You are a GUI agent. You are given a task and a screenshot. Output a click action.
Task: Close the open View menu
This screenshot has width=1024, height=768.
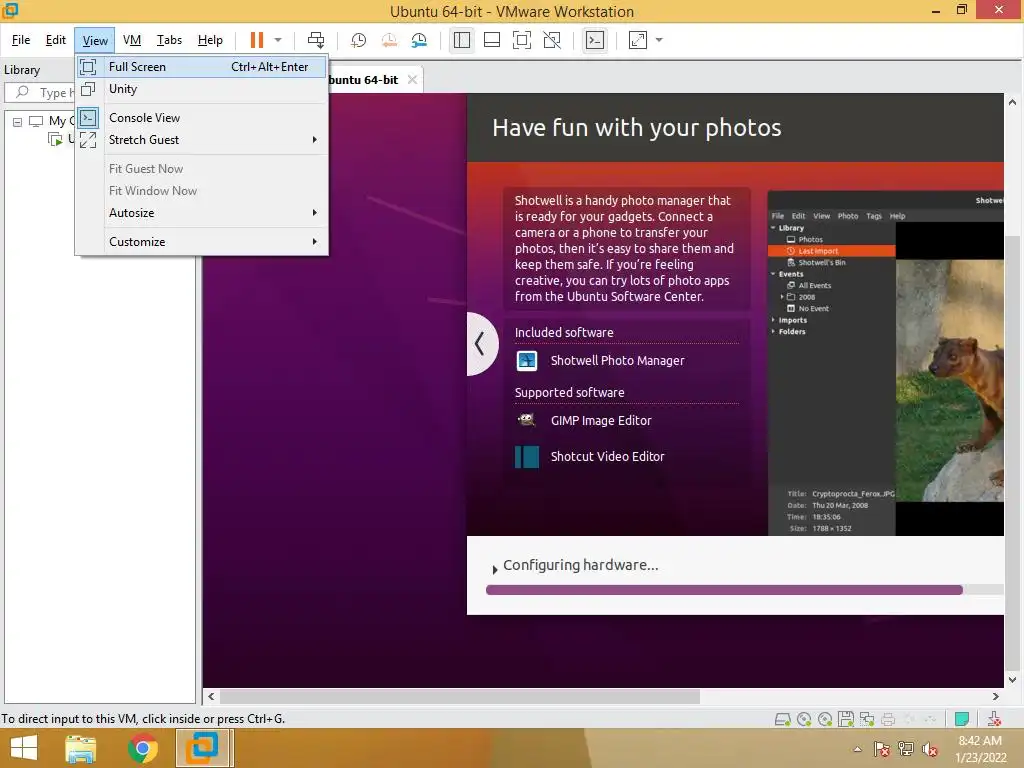[x=95, y=40]
